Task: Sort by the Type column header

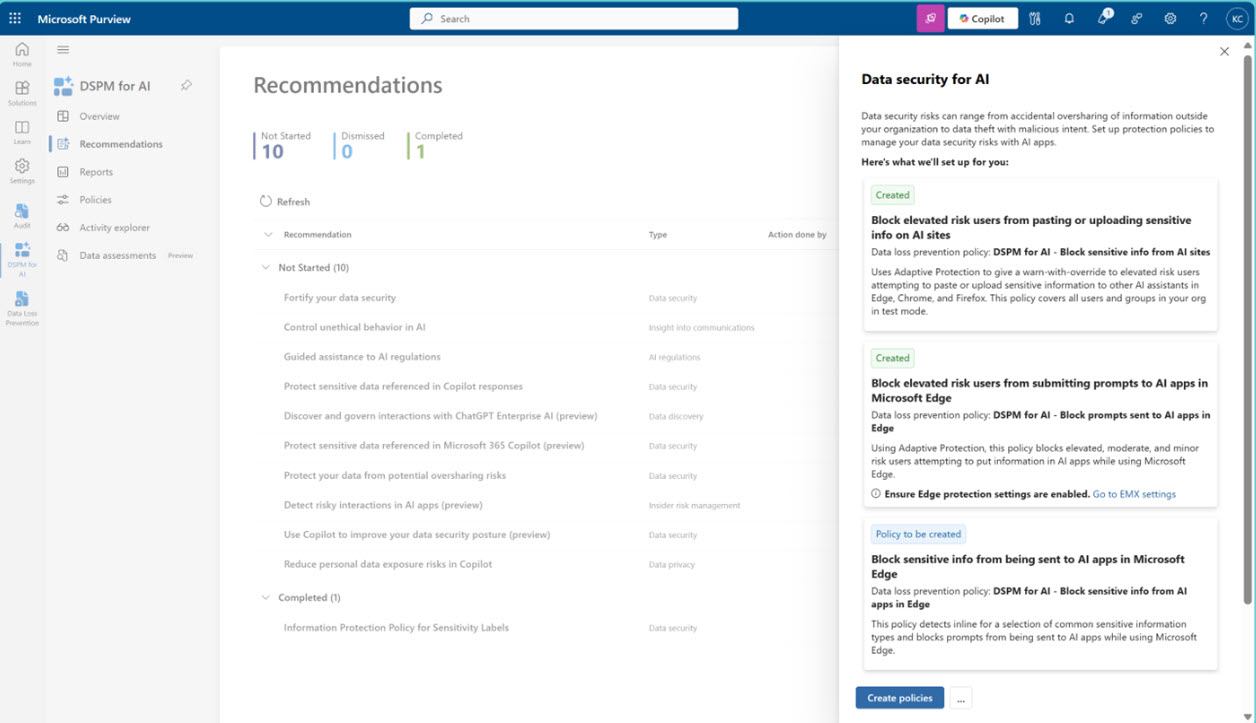Action: 658,235
